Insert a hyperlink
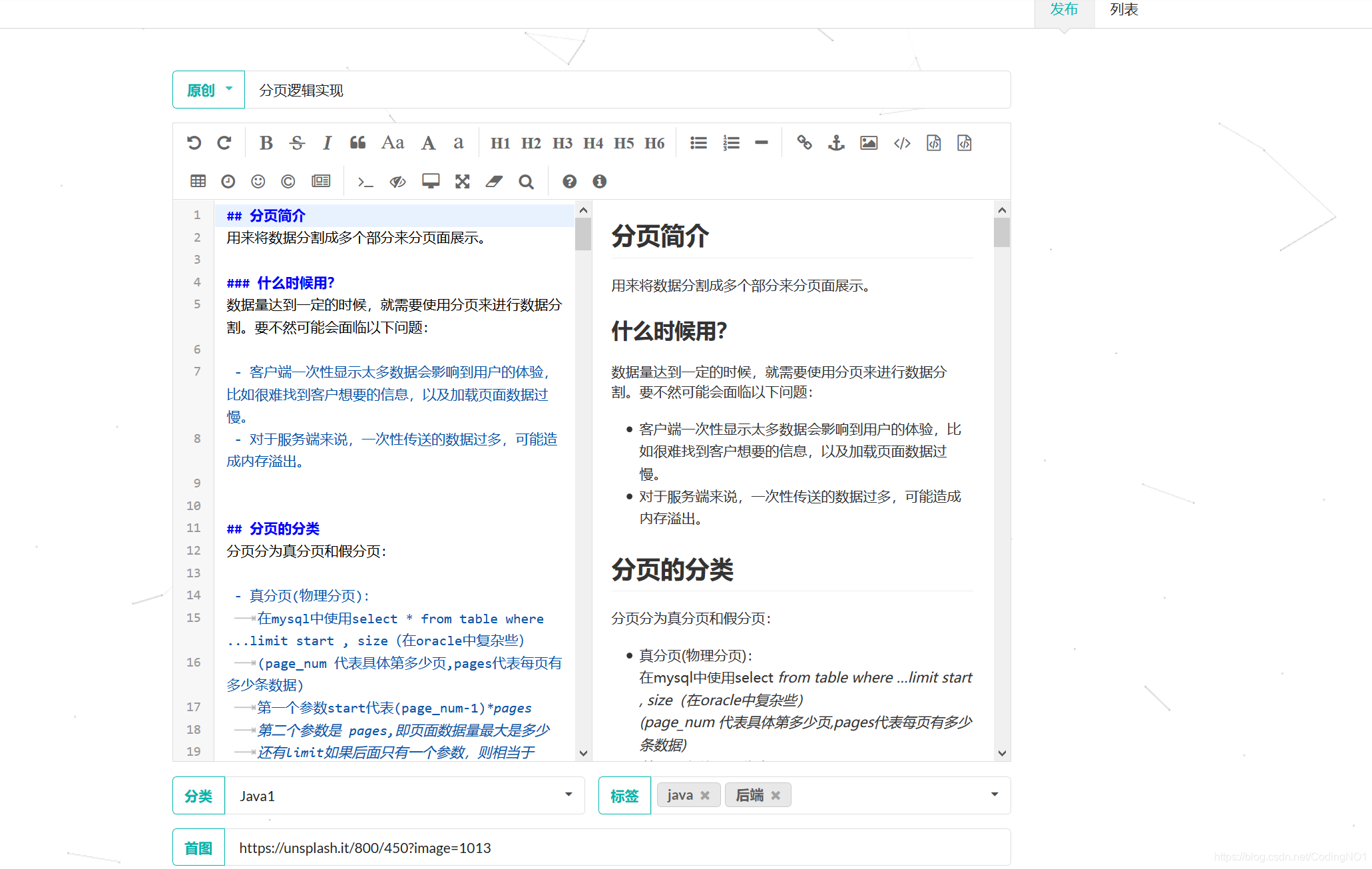Image resolution: width=1372 pixels, height=869 pixels. (x=804, y=143)
